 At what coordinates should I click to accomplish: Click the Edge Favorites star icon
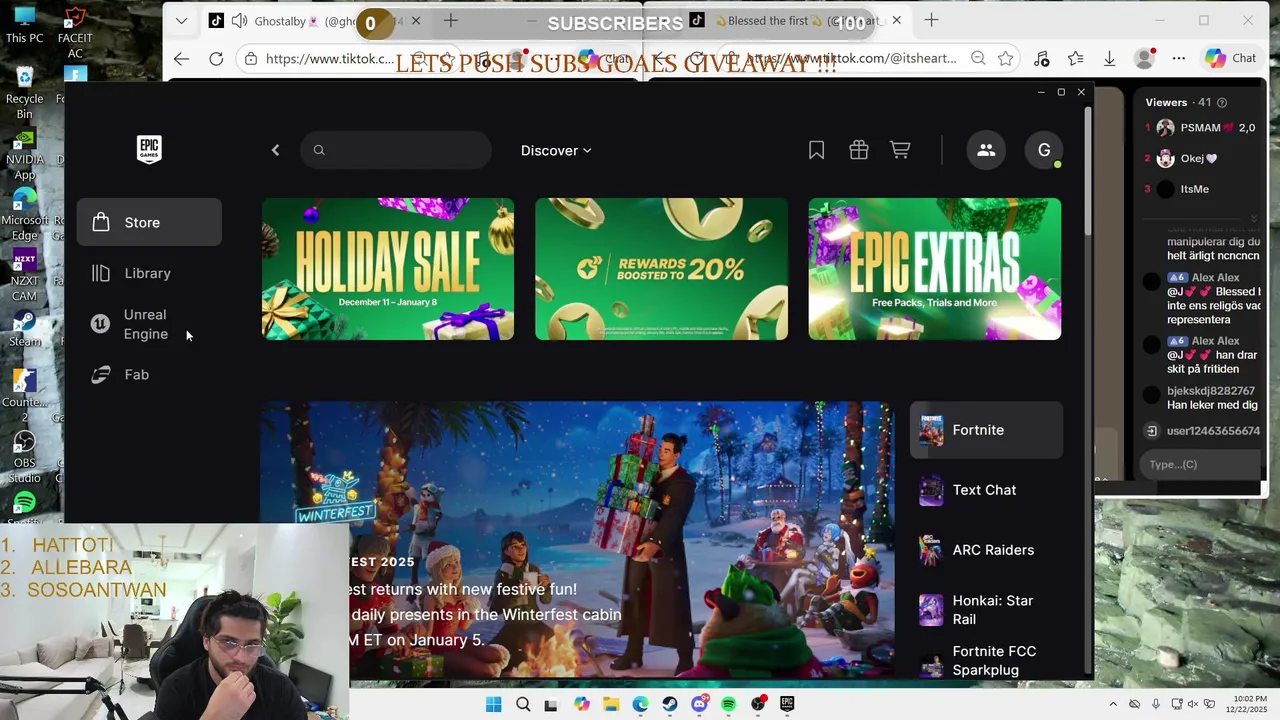tap(1075, 59)
